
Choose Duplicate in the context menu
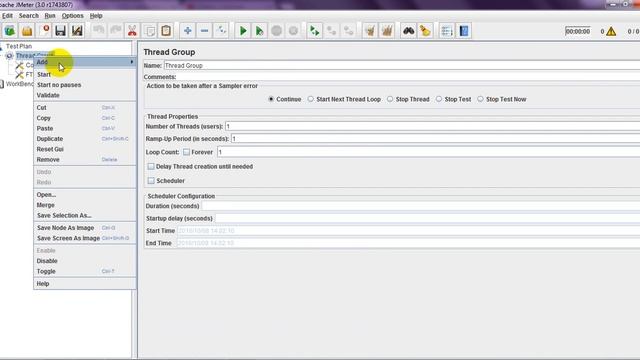tap(84, 139)
